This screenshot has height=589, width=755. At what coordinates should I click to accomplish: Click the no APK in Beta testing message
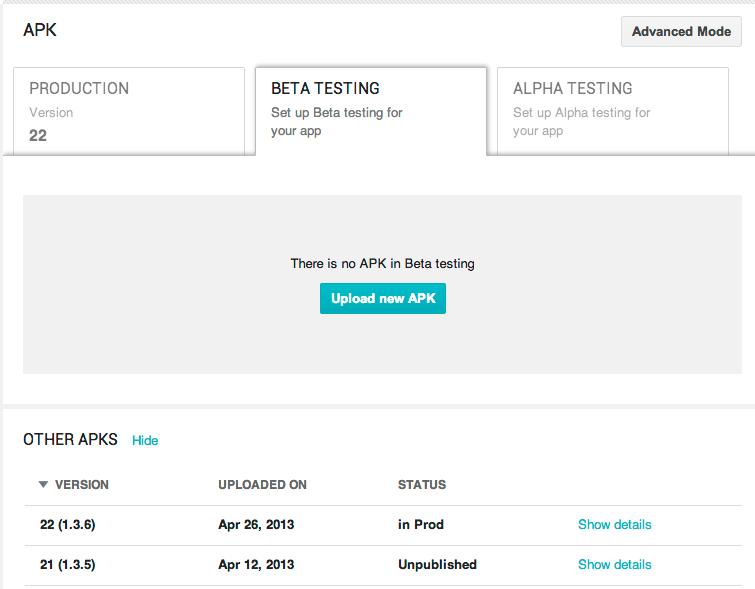[x=382, y=264]
